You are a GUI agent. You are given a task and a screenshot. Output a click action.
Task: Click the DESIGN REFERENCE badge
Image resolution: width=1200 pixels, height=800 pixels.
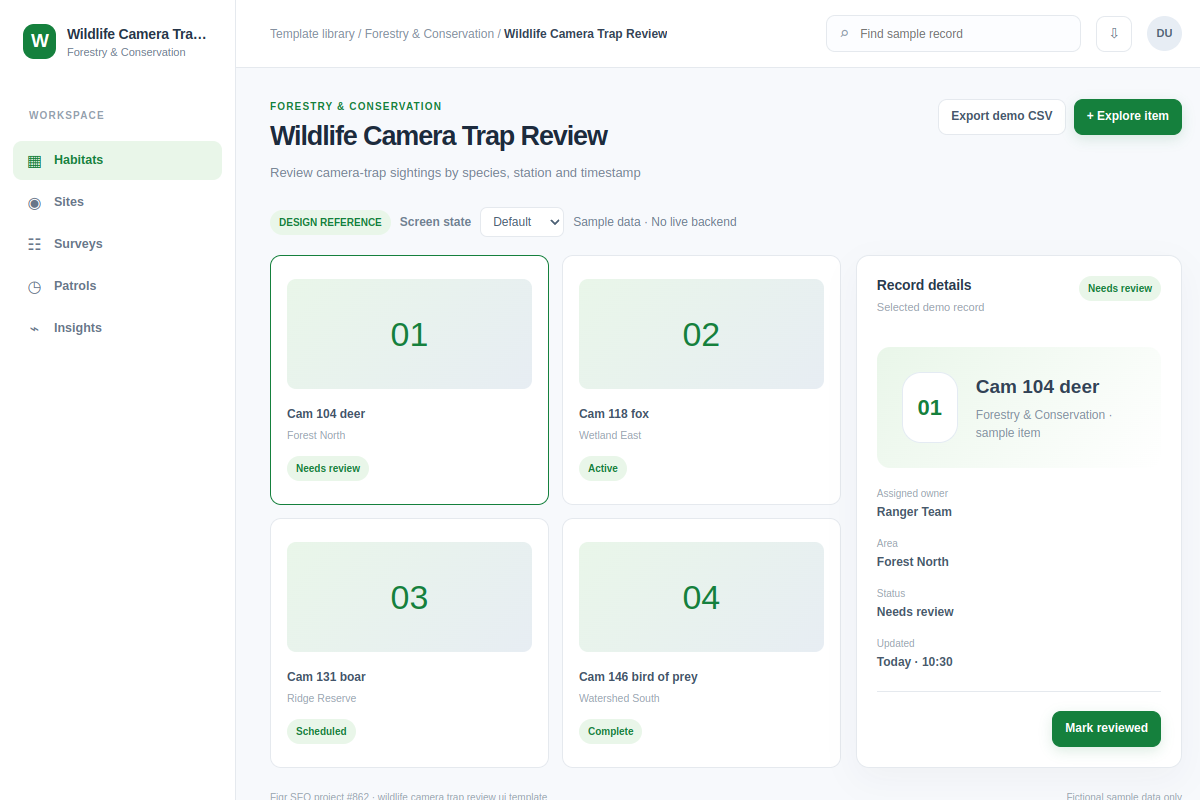coord(330,222)
